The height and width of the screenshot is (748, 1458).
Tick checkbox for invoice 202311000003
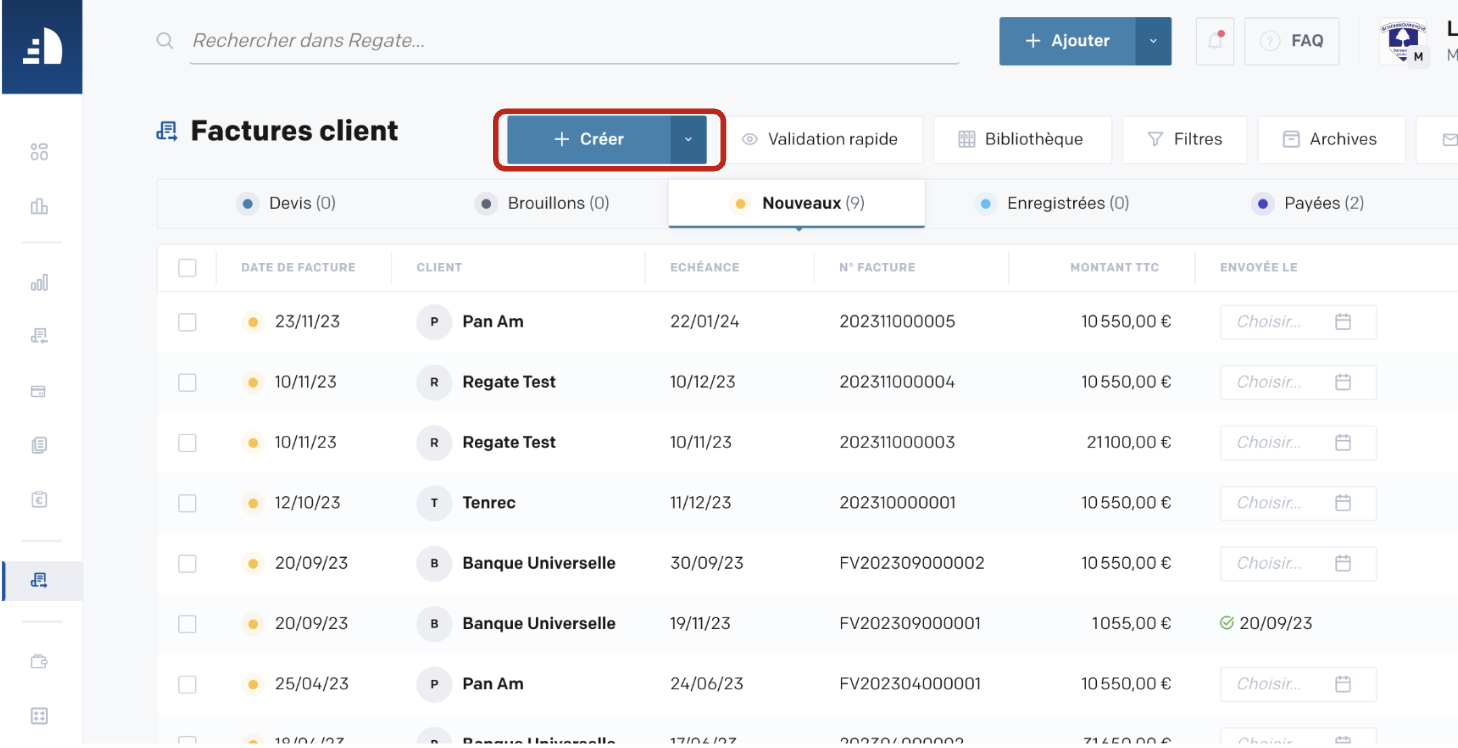pyautogui.click(x=187, y=442)
